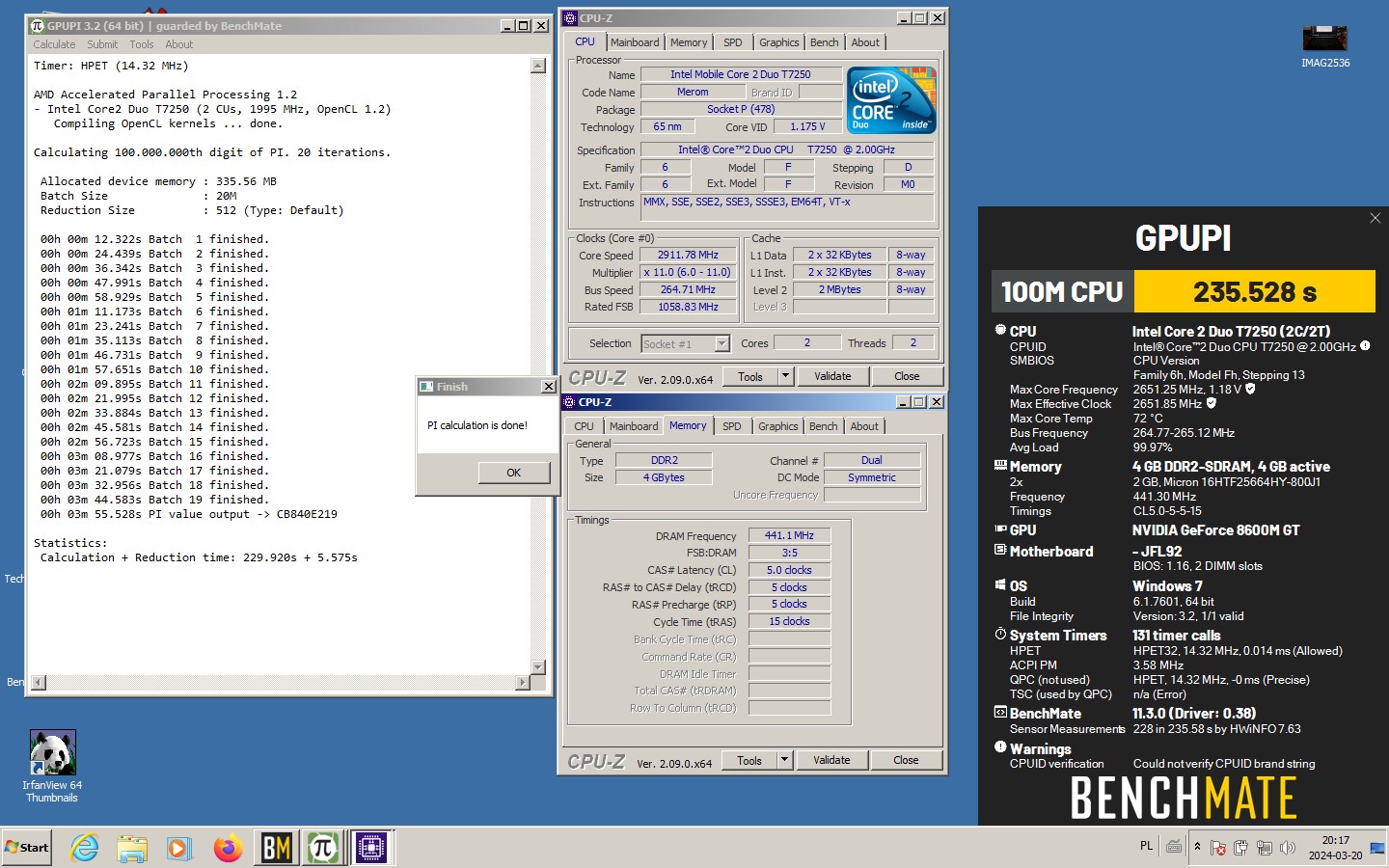
Task: Close the Finish dialog with X
Action: [x=548, y=387]
